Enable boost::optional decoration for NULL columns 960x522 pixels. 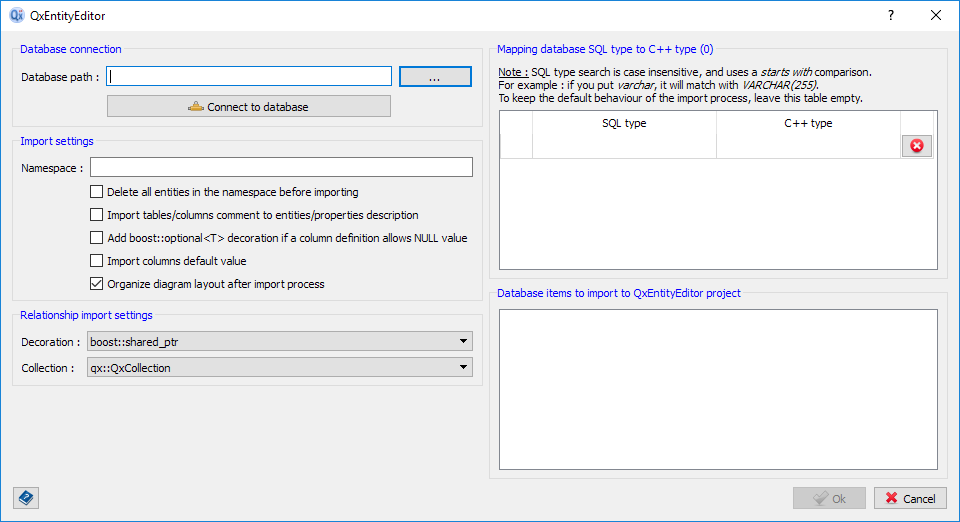[97, 238]
